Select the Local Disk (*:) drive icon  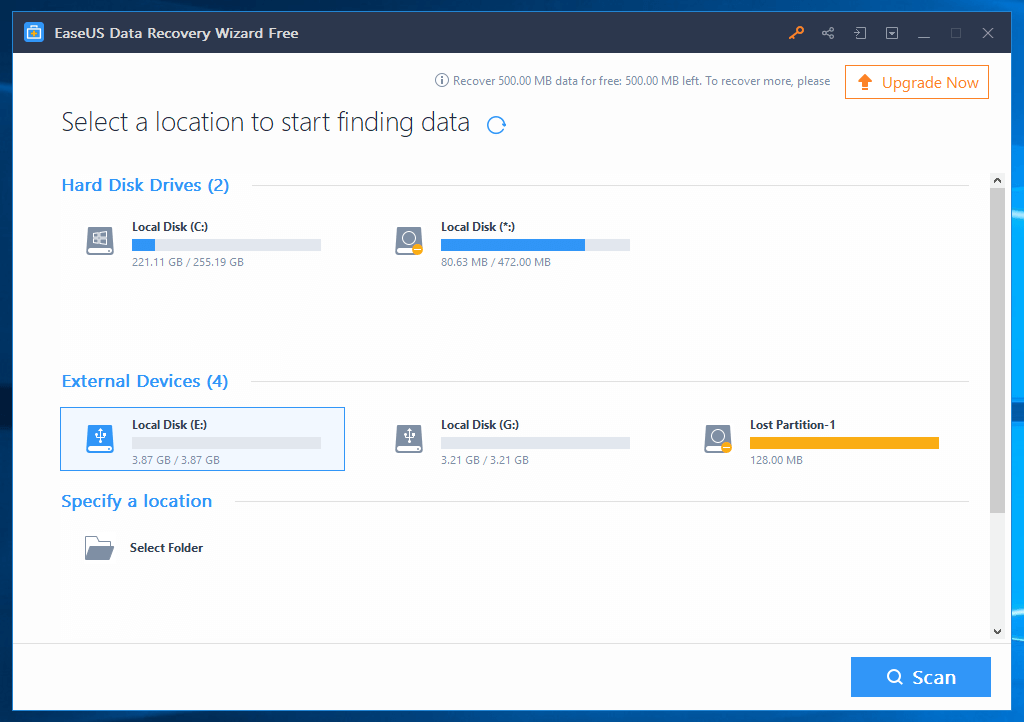[x=408, y=241]
